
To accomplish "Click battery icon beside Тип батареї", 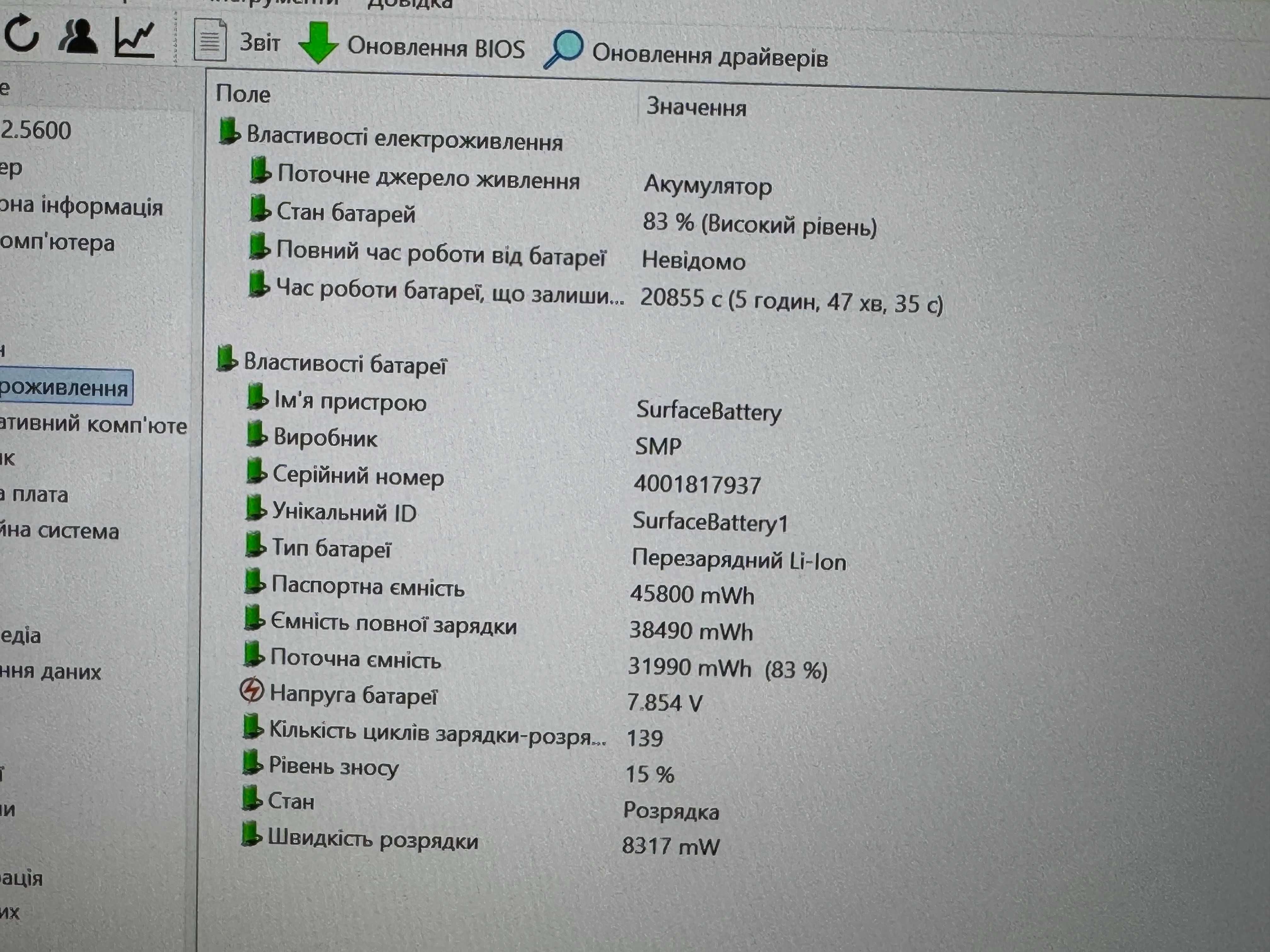I will tap(255, 545).
